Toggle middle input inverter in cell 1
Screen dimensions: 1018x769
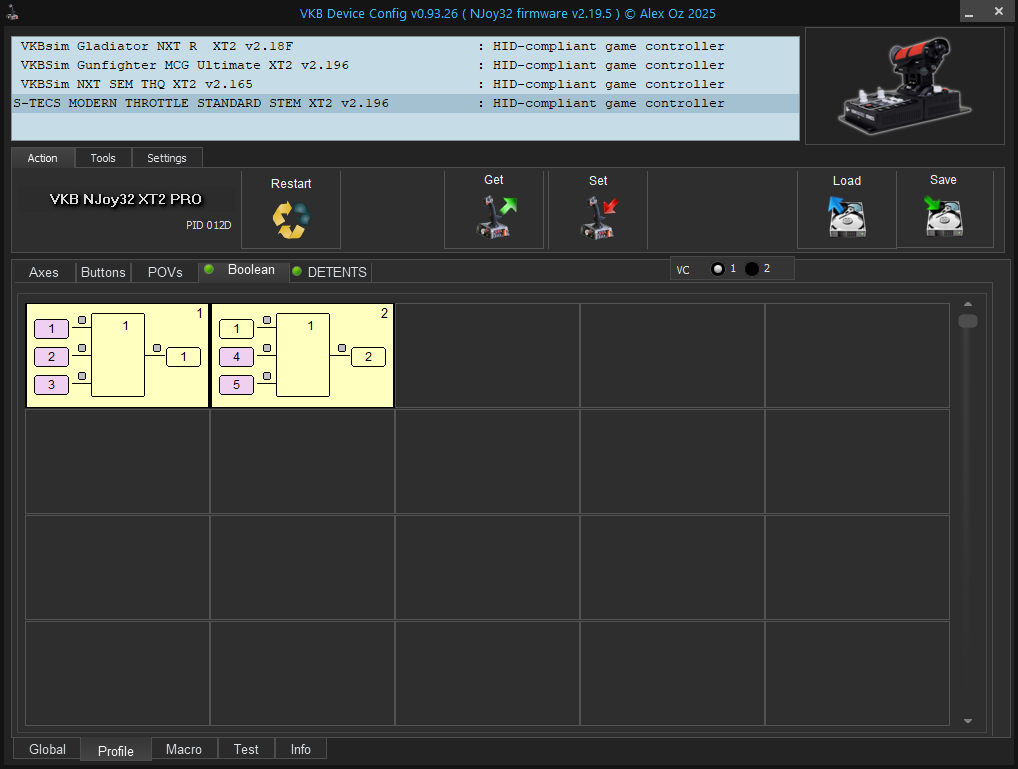(x=82, y=348)
